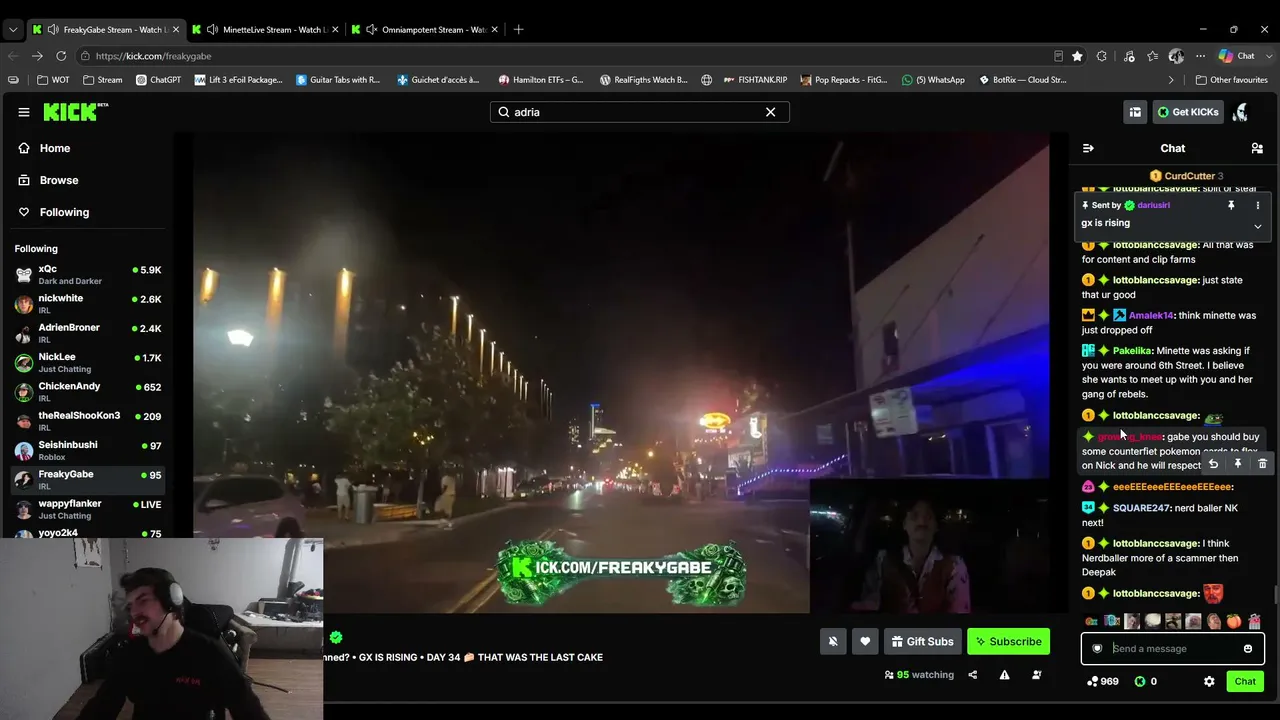The width and height of the screenshot is (1280, 720).
Task: Share the stream
Action: (x=972, y=675)
